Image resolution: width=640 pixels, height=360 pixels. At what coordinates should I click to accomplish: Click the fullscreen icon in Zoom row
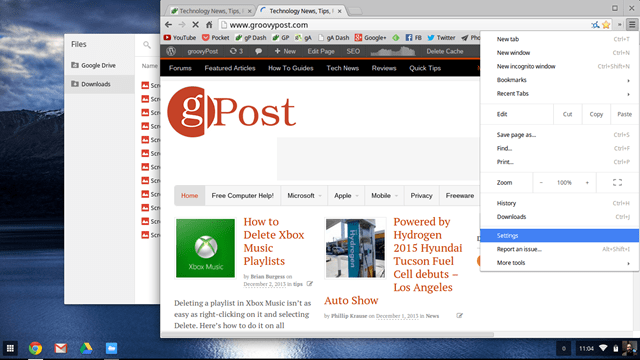click(617, 182)
